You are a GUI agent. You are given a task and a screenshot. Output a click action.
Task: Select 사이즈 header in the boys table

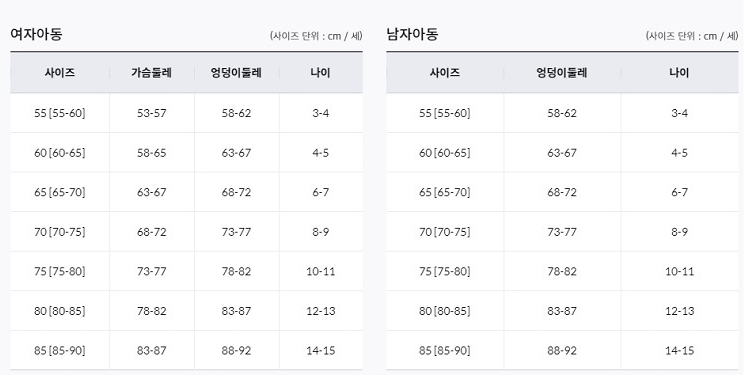coord(445,73)
